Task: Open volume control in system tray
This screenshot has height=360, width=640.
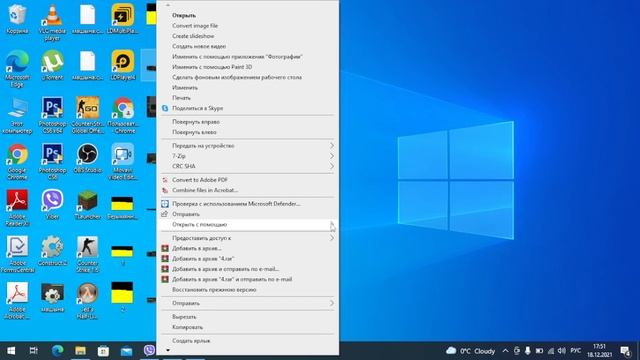Action: 562,351
